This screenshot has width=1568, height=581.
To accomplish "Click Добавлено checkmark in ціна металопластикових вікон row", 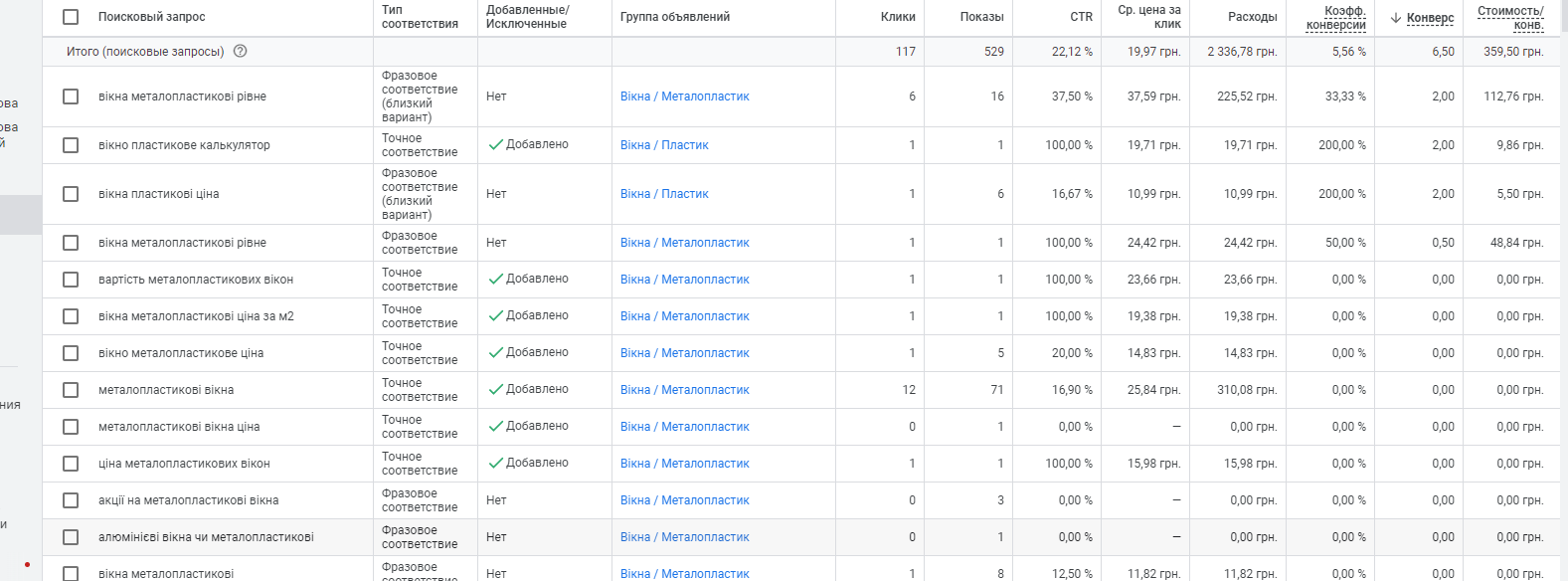I will pyautogui.click(x=495, y=464).
